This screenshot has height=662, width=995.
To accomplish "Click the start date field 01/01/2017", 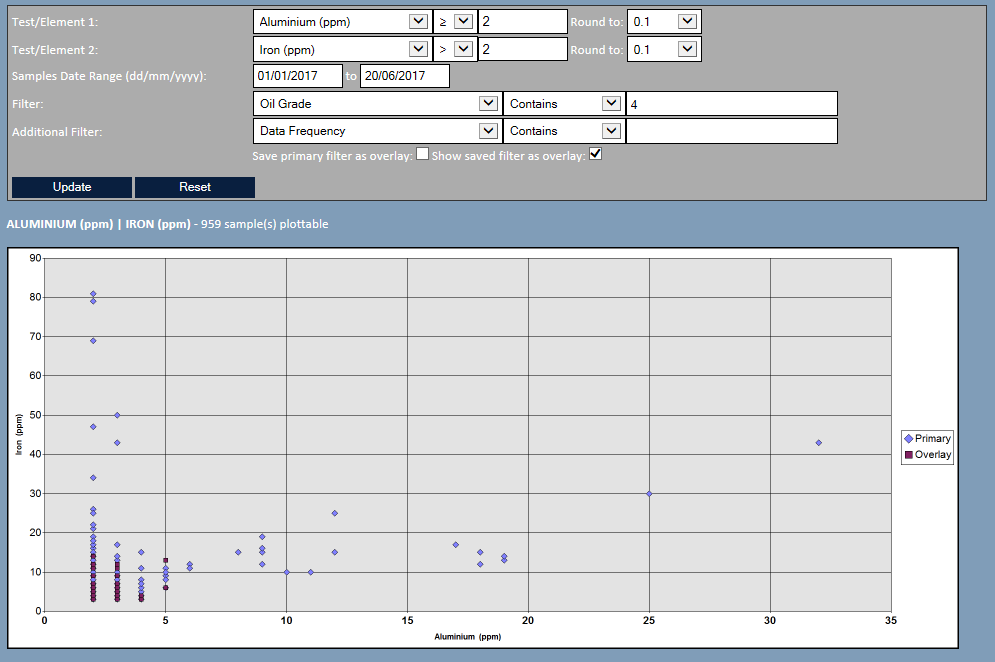I will [x=298, y=76].
